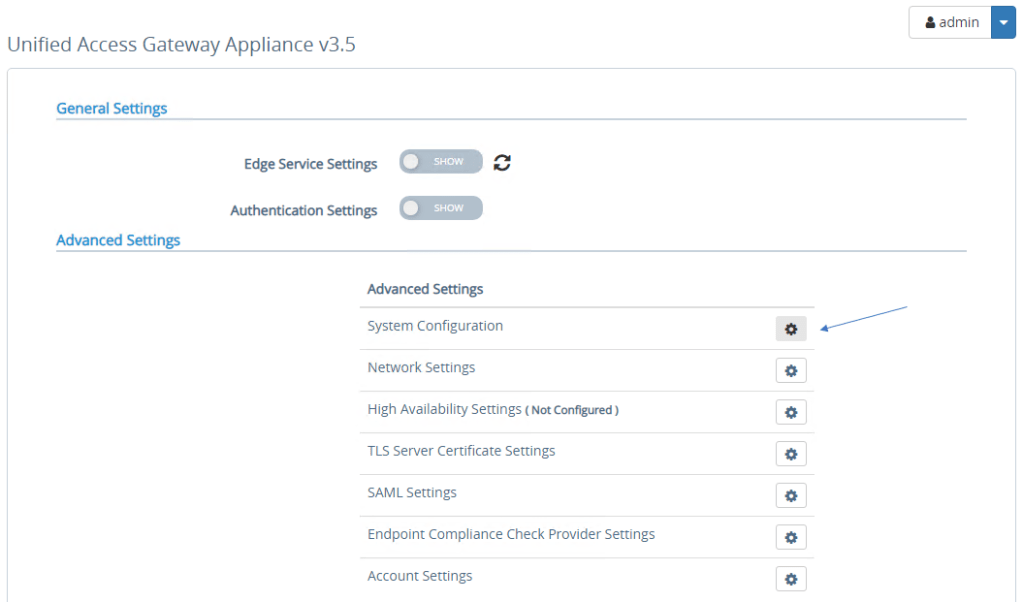Refresh Edge Service Settings with the reload icon
This screenshot has width=1023, height=602.
[502, 161]
